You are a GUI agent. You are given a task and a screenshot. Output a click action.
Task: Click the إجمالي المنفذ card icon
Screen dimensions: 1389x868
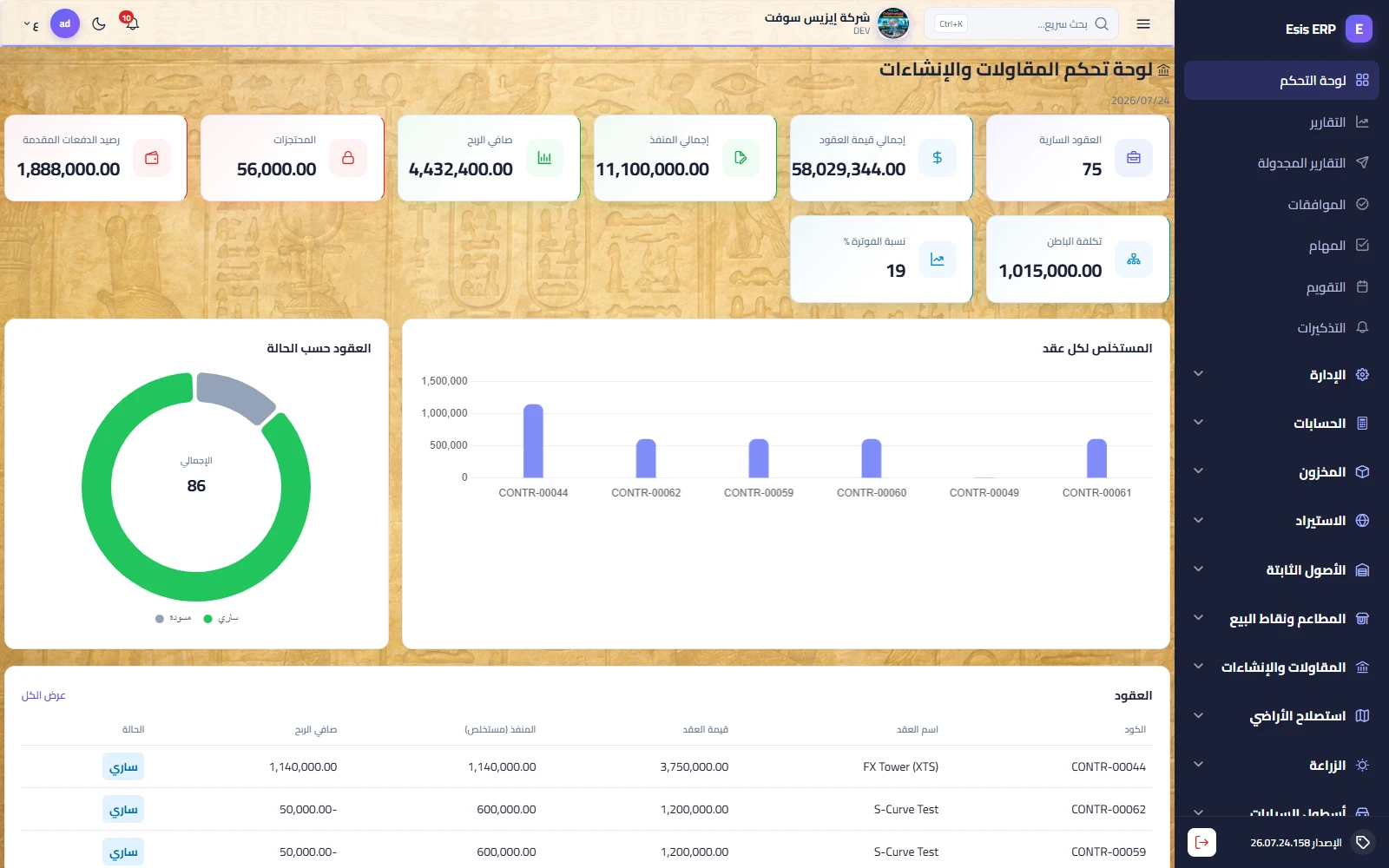(741, 158)
